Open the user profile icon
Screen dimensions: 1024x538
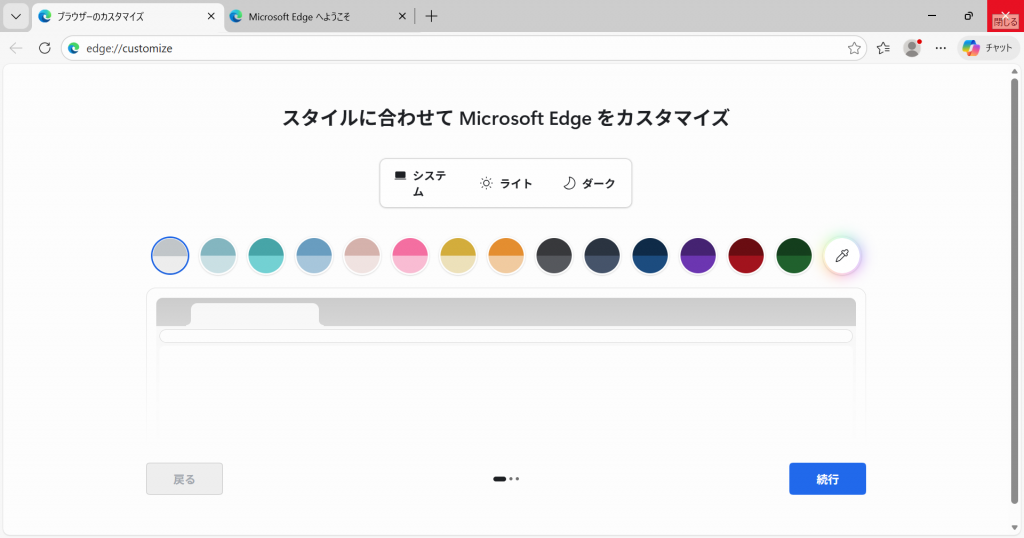pos(911,48)
